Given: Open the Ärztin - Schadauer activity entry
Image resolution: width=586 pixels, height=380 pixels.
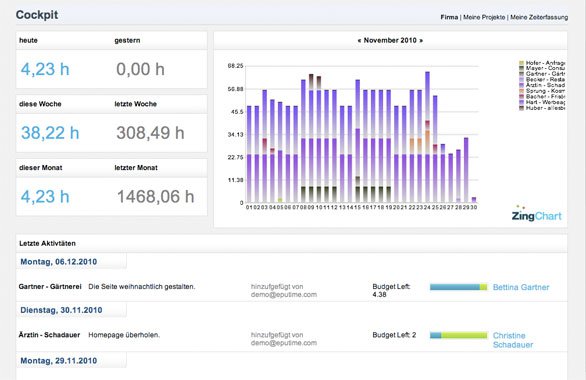Looking at the screenshot, I should coord(49,335).
